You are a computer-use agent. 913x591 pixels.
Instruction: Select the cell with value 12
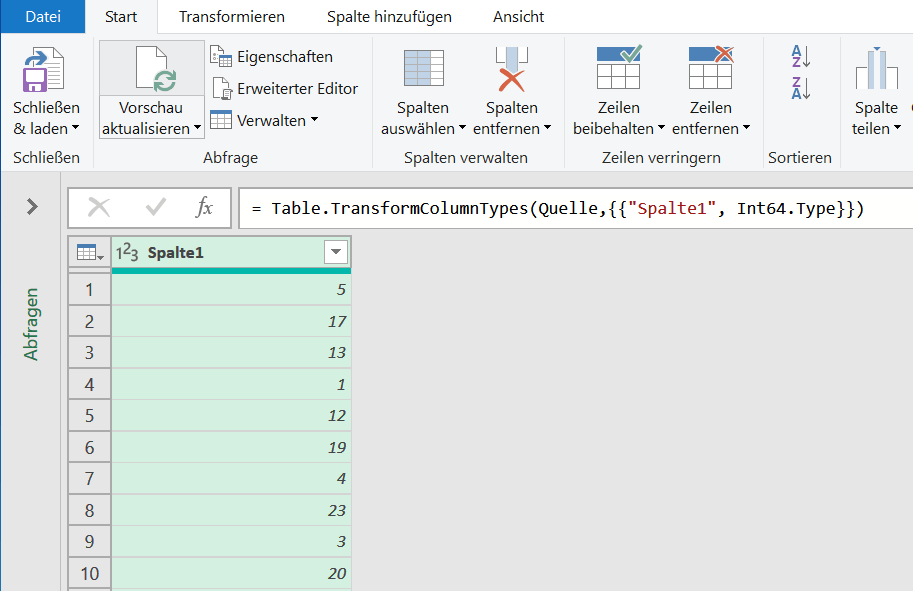231,416
